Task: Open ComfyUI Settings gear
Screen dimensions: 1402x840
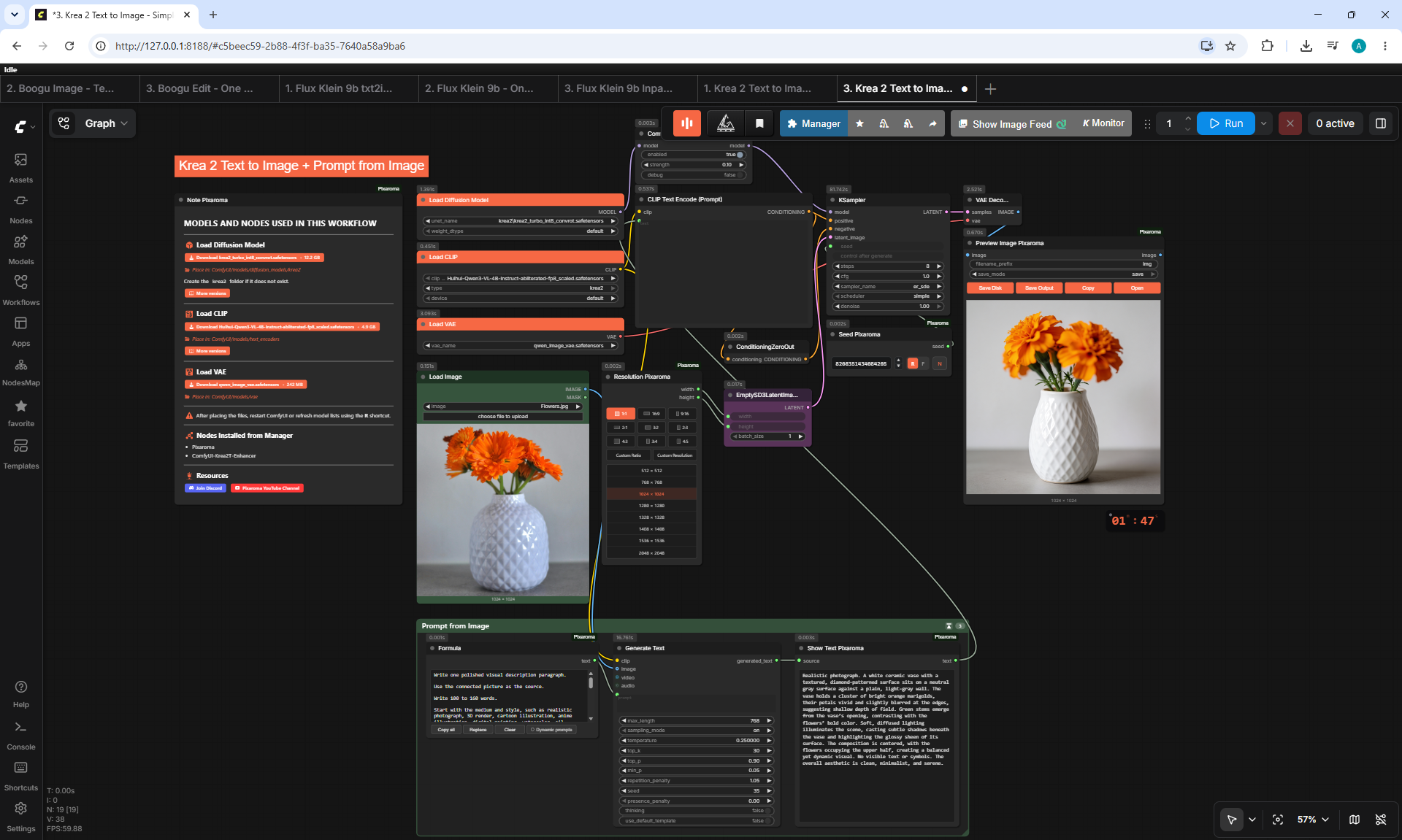Action: (x=21, y=817)
